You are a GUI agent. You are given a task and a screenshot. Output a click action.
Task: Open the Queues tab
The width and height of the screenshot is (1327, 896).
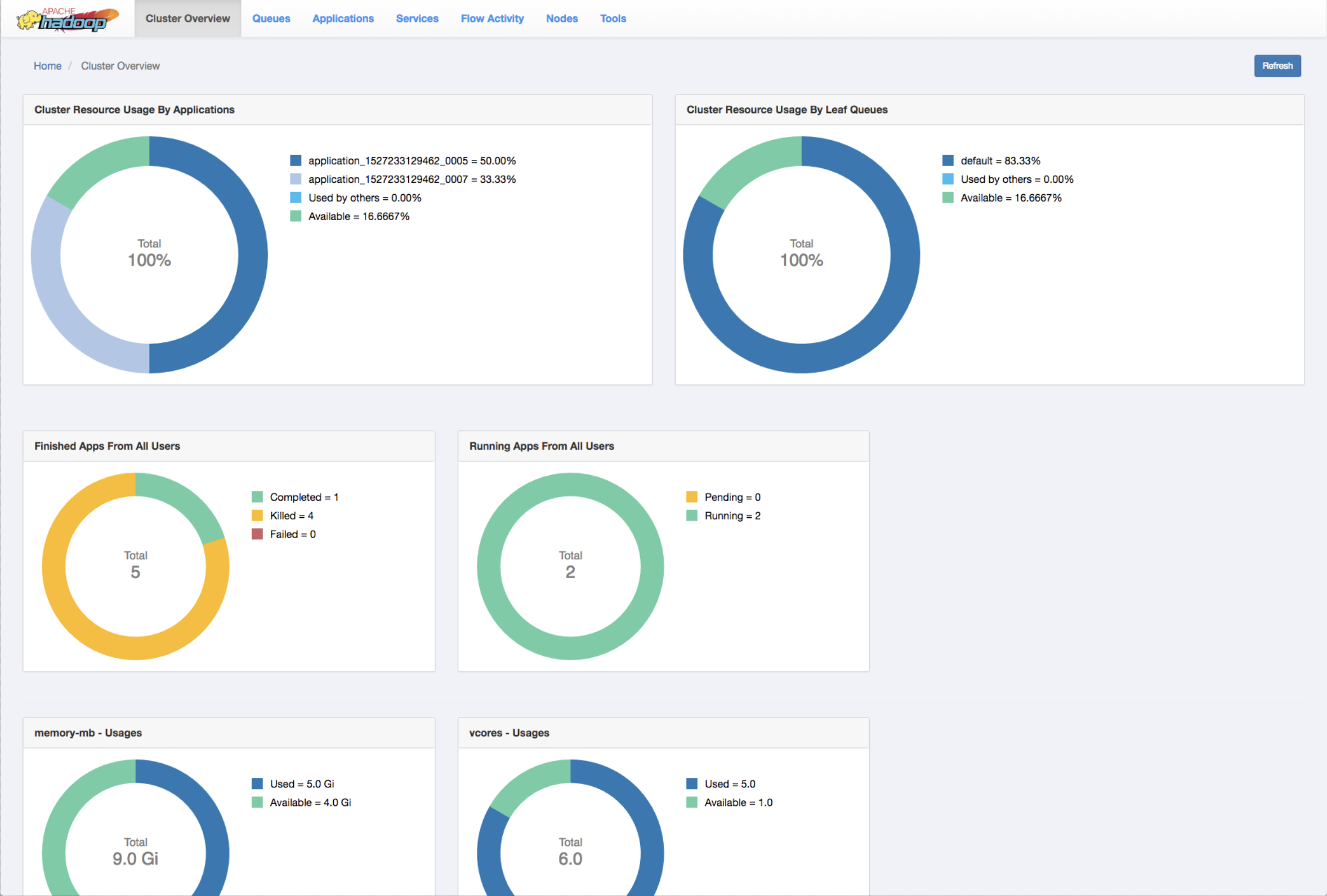271,18
